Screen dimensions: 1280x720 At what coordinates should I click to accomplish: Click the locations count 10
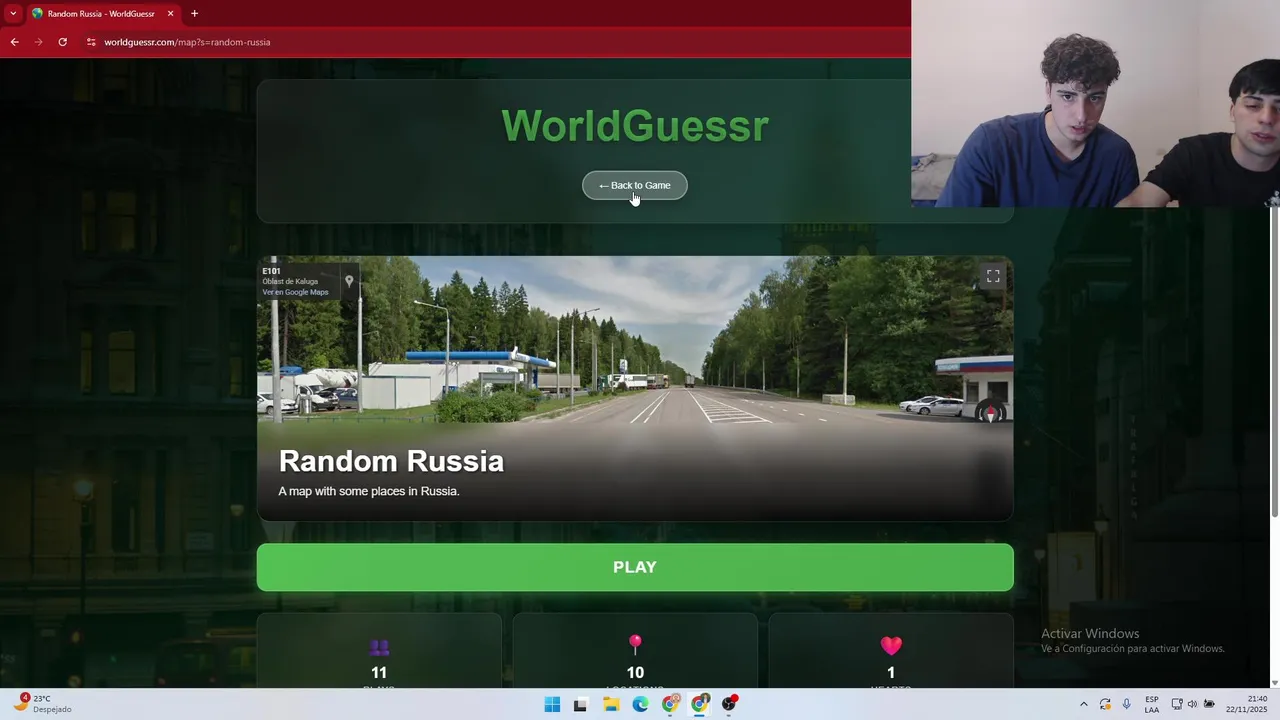[635, 673]
